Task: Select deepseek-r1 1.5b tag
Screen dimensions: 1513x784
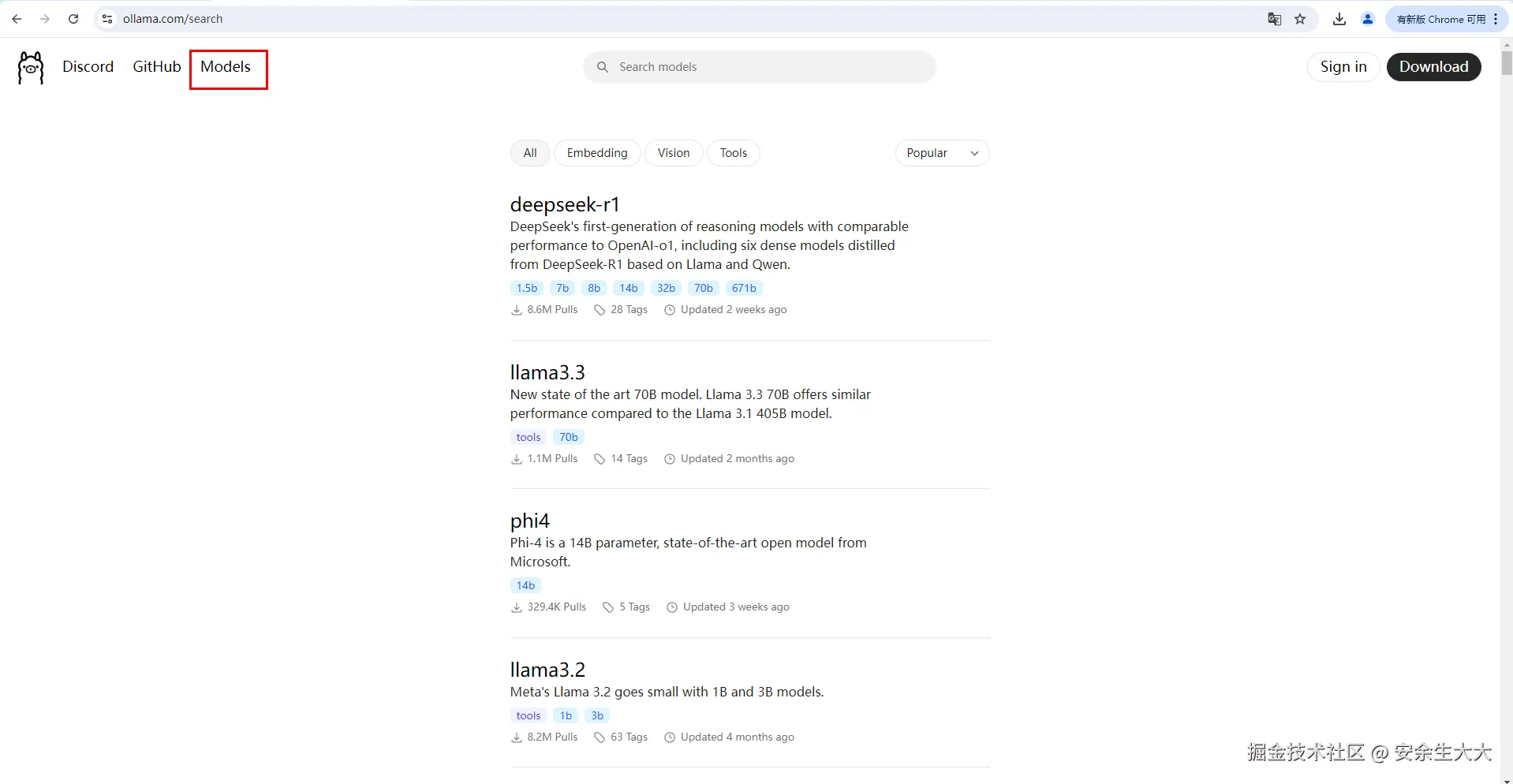Action: point(527,288)
